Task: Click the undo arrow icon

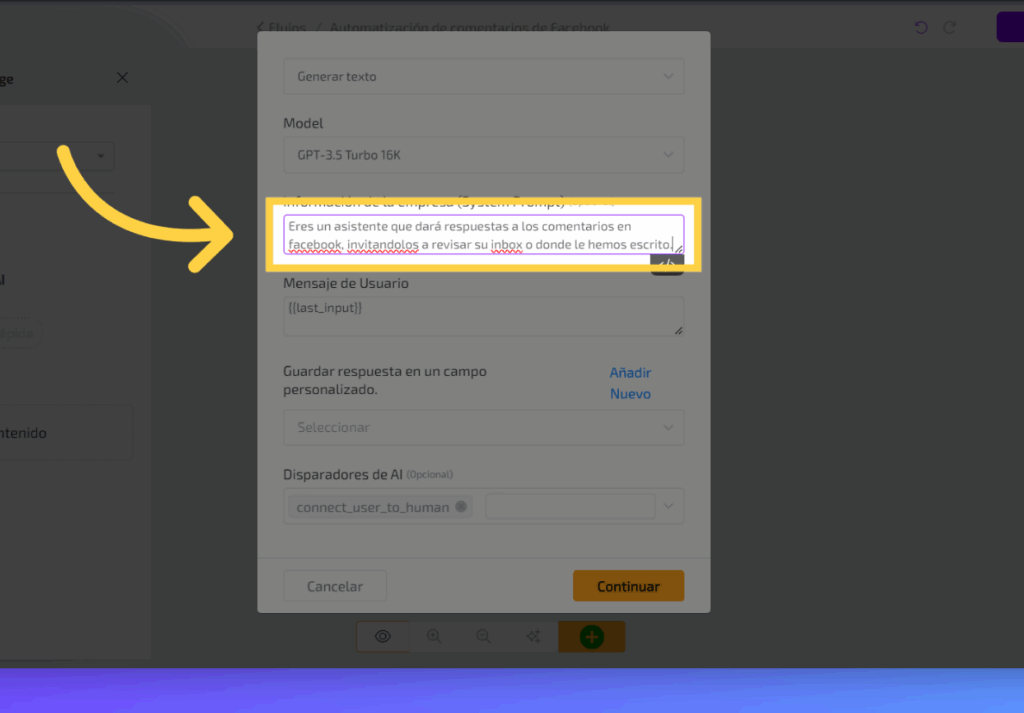Action: coord(921,28)
